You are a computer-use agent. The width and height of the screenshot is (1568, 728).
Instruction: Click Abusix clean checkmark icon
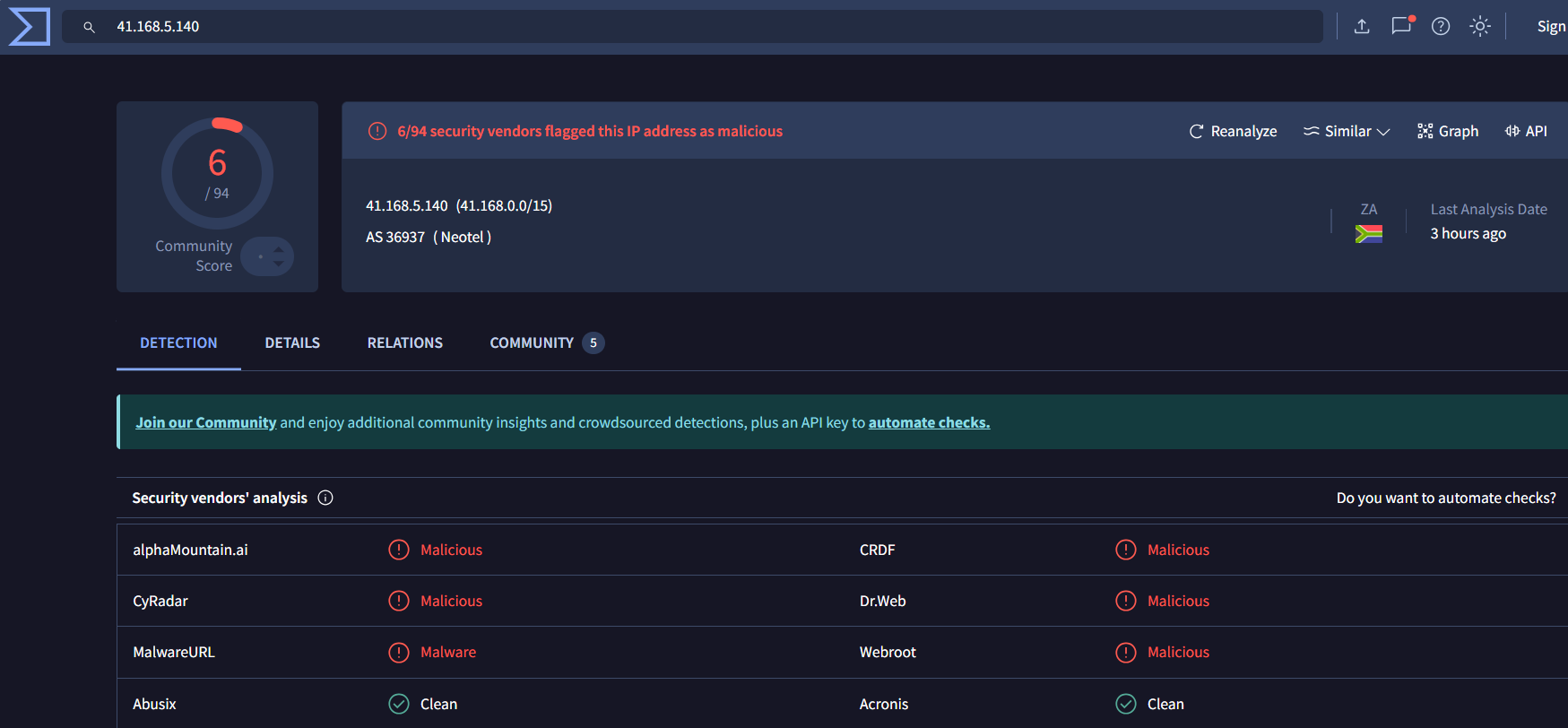399,704
